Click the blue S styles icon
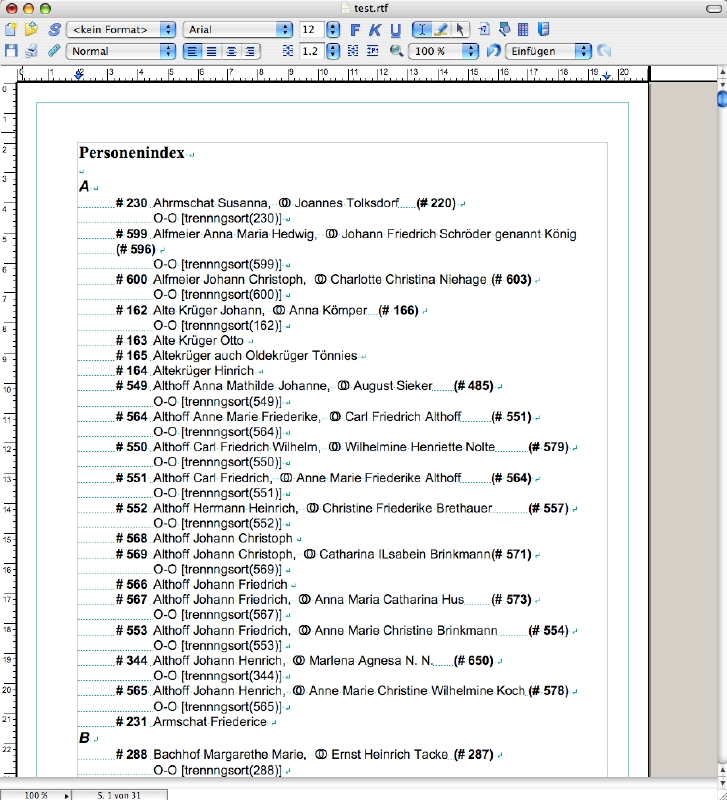This screenshot has width=727, height=800. 54,30
